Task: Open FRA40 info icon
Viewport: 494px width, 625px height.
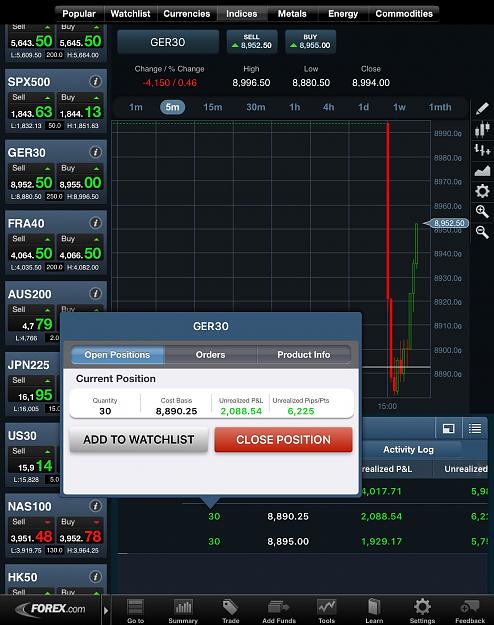Action: [95, 222]
